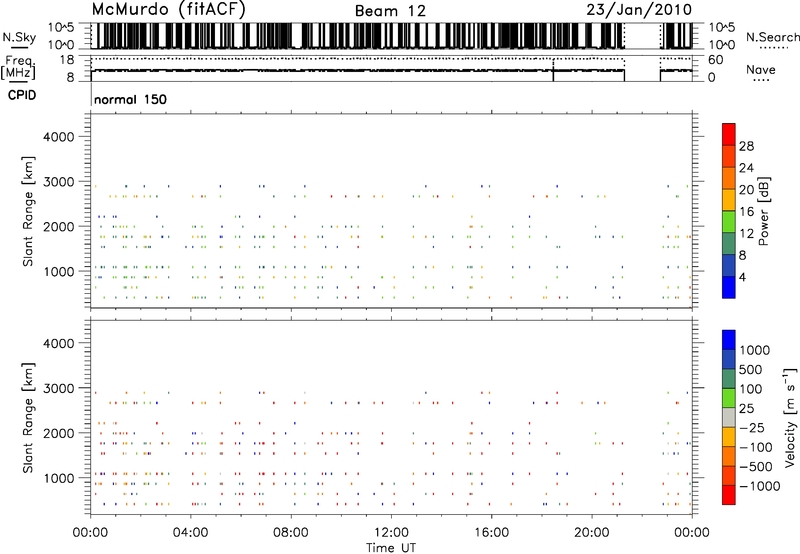Select the Power colorbar segment between 28 and 24
The height and width of the screenshot is (554, 800).
tap(729, 156)
